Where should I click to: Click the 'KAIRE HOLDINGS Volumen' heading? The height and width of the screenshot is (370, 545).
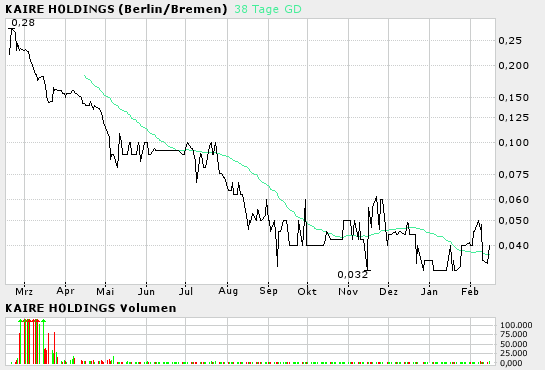(91, 308)
